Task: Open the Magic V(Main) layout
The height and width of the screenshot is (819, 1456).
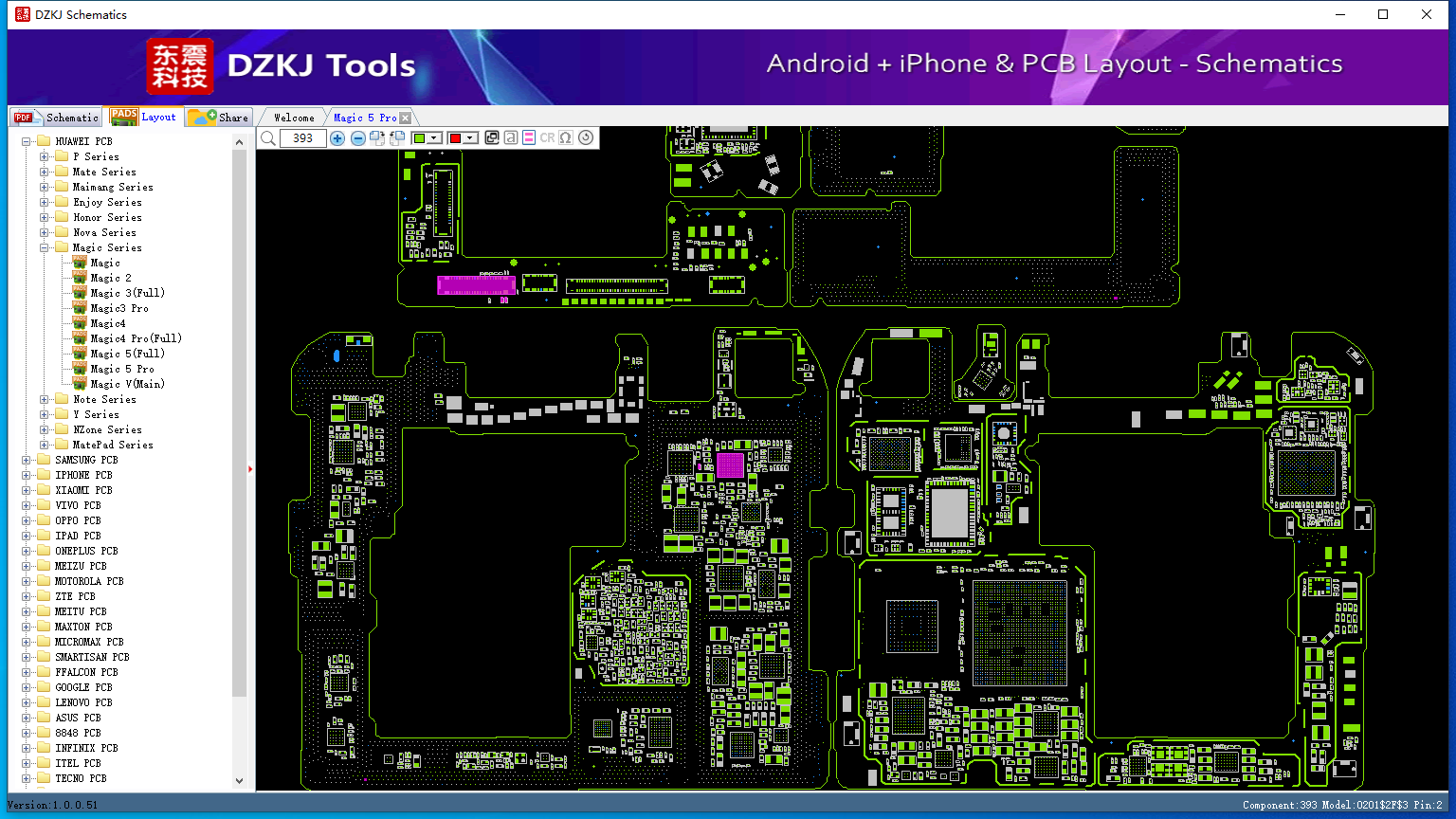Action: pyautogui.click(x=127, y=384)
